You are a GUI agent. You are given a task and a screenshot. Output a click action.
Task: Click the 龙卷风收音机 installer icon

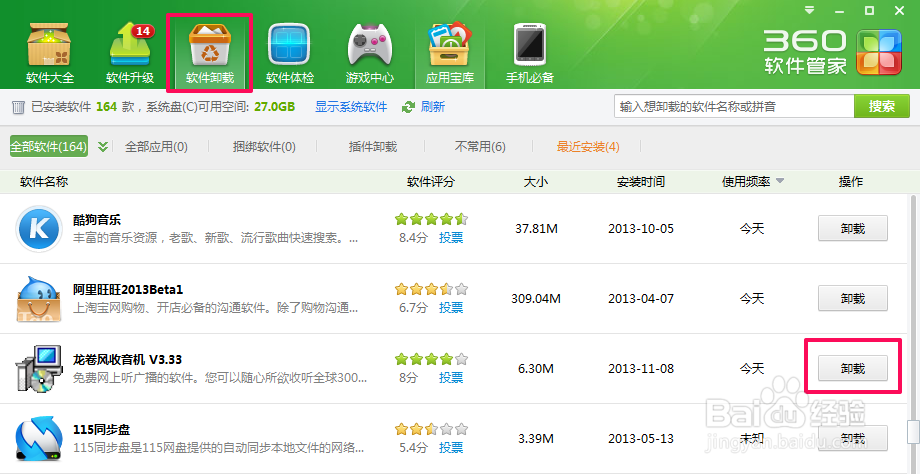coord(39,368)
